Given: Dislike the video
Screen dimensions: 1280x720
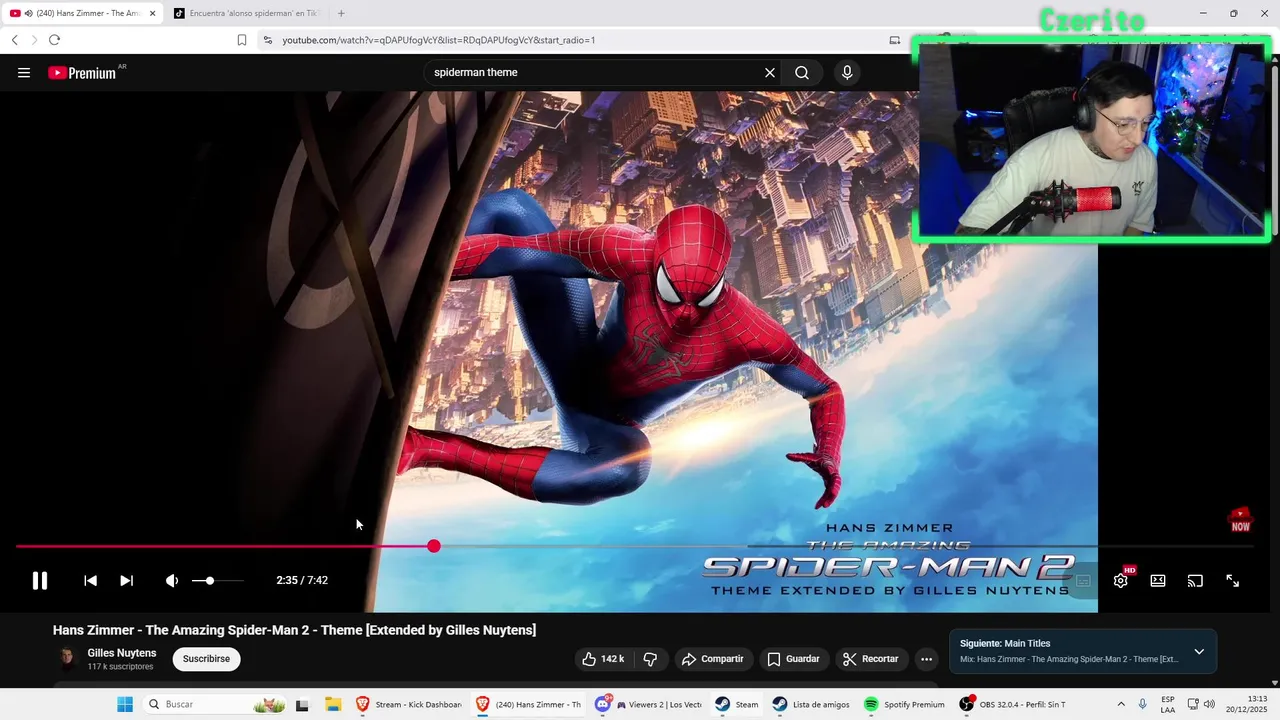Looking at the screenshot, I should point(650,659).
